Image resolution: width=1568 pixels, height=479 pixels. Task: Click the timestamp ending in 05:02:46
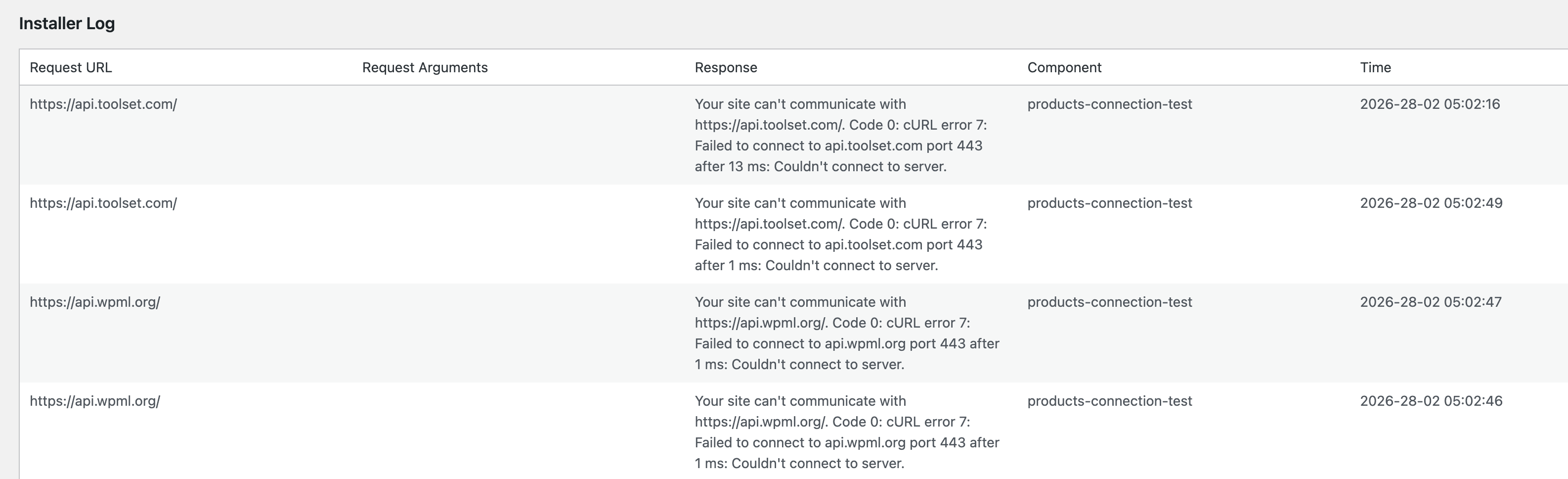pyautogui.click(x=1431, y=401)
